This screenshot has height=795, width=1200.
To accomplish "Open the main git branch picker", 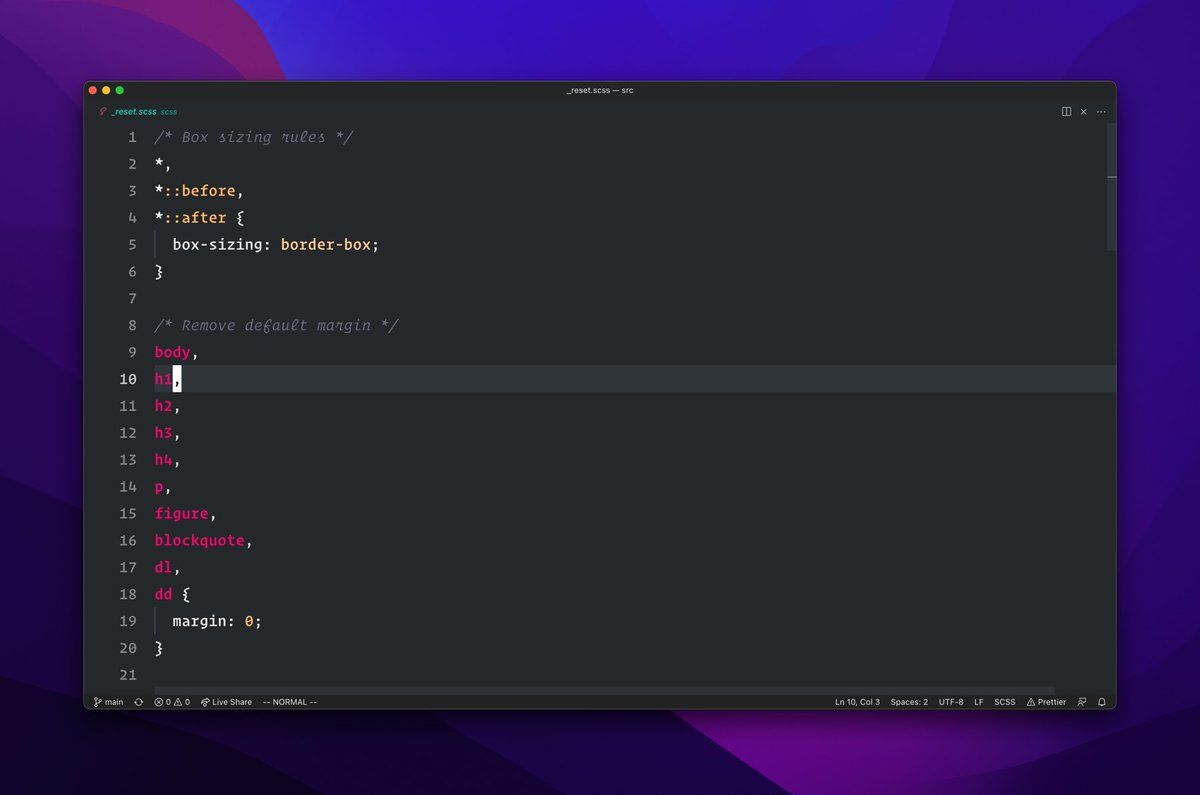I will pos(109,702).
